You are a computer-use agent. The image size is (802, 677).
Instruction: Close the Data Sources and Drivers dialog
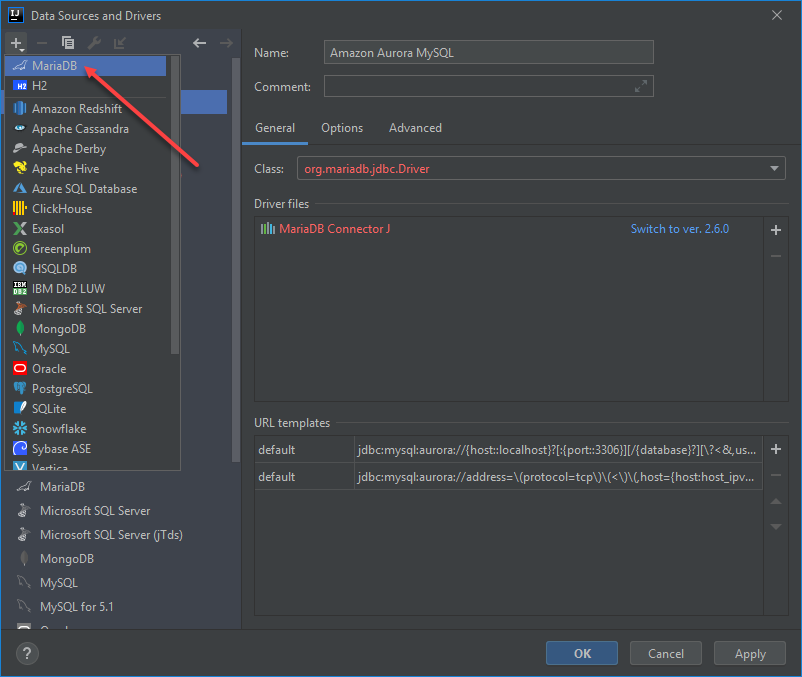coord(776,15)
